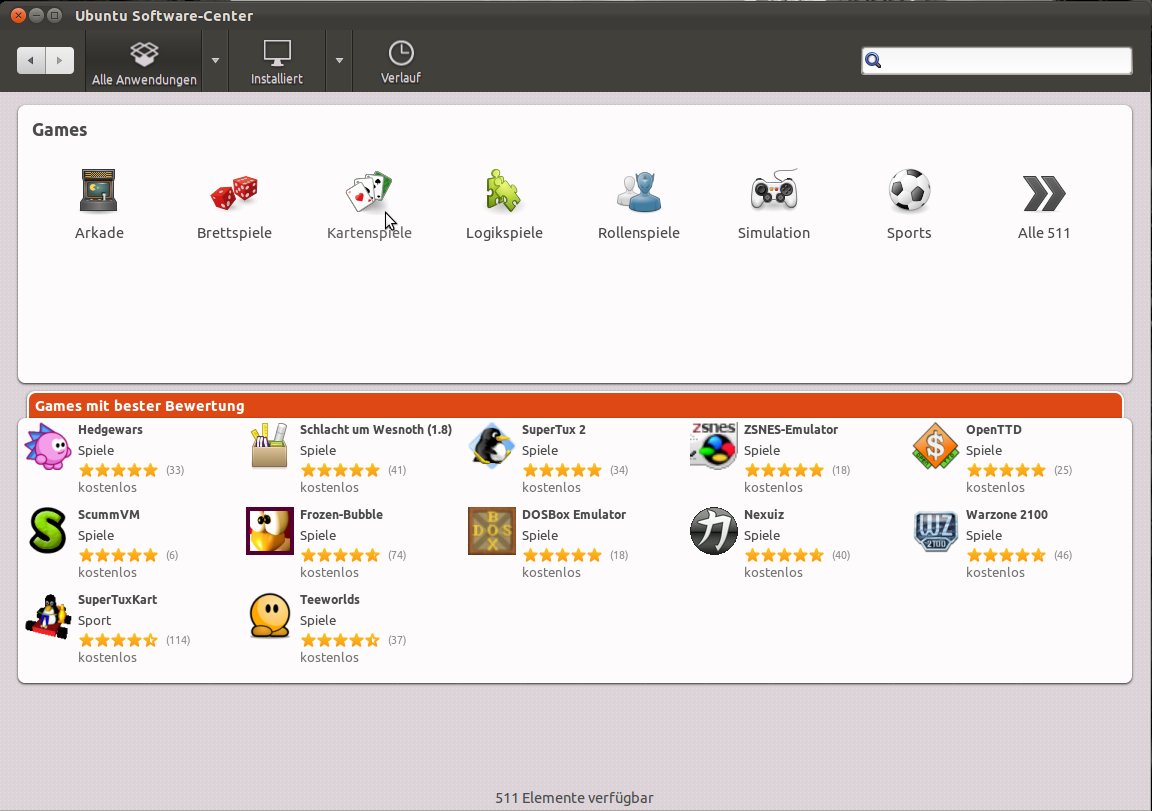1152x811 pixels.
Task: Go back with the left arrow button
Action: click(31, 60)
